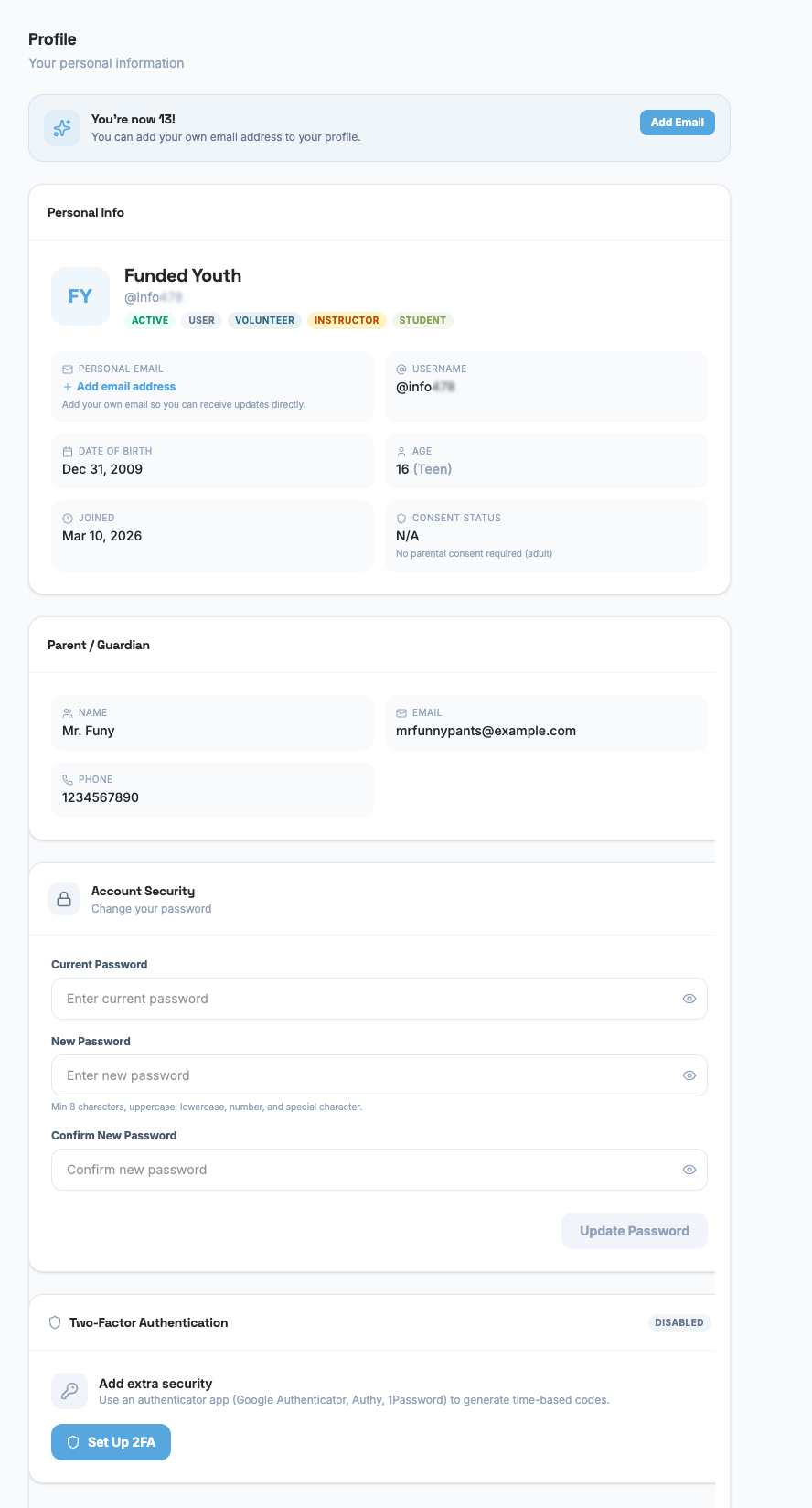Click the calendar icon beside Date of Birth
This screenshot has width=812, height=1508.
point(68,451)
